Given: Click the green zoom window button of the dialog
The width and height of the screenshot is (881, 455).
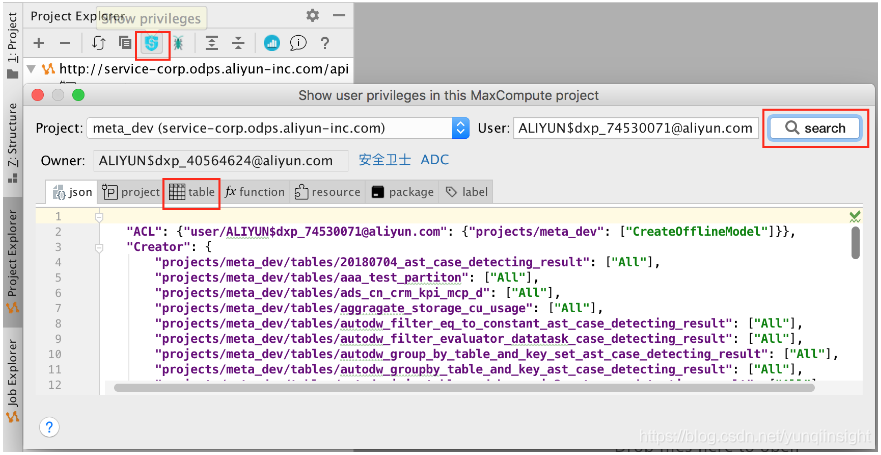Looking at the screenshot, I should point(78,95).
